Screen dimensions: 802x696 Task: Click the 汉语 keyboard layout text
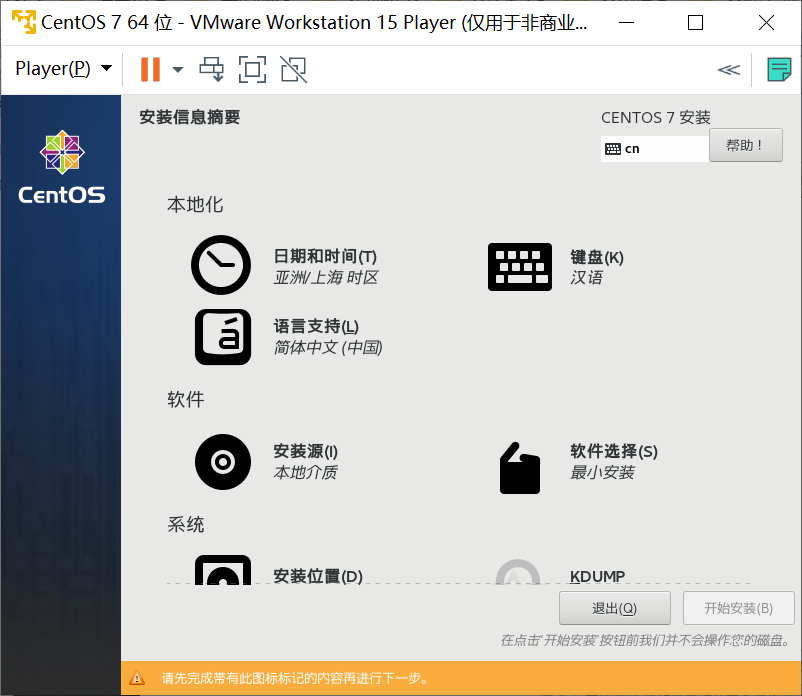click(587, 278)
